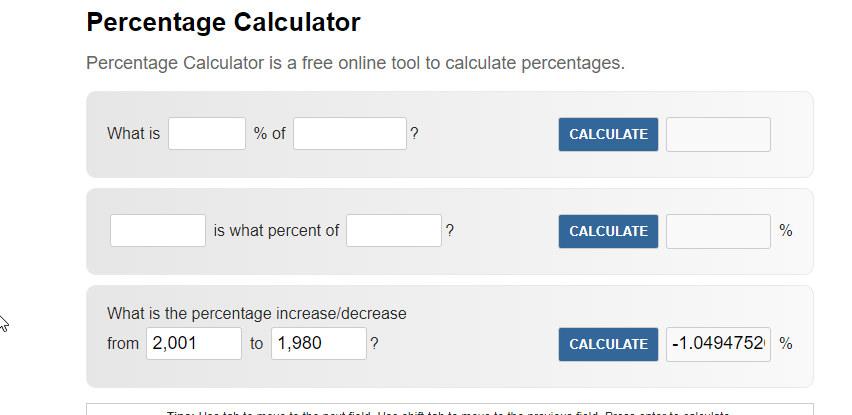Focus the empty field following "% of"
This screenshot has height=415, width=852.
click(349, 134)
